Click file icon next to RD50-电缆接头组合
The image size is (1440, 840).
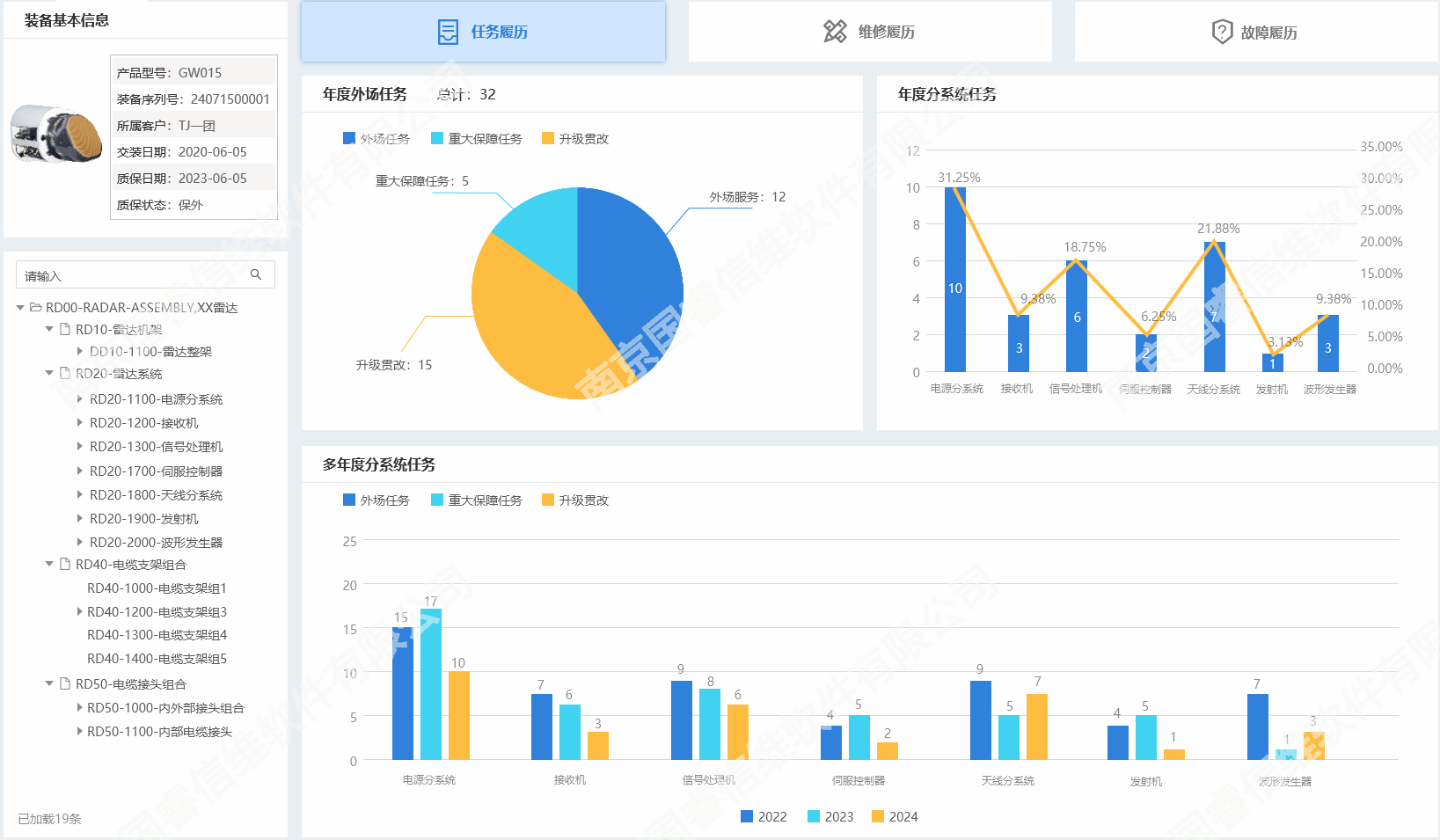65,684
